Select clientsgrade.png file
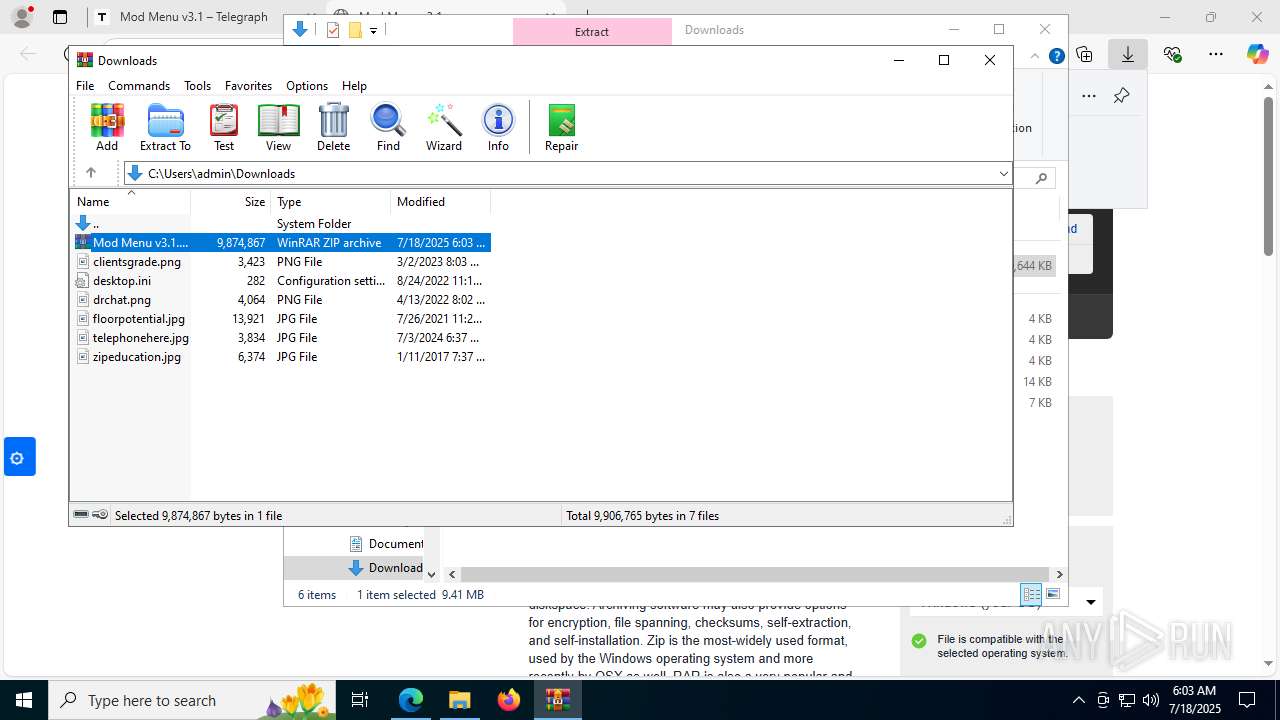This screenshot has height=720, width=1280. click(x=137, y=262)
